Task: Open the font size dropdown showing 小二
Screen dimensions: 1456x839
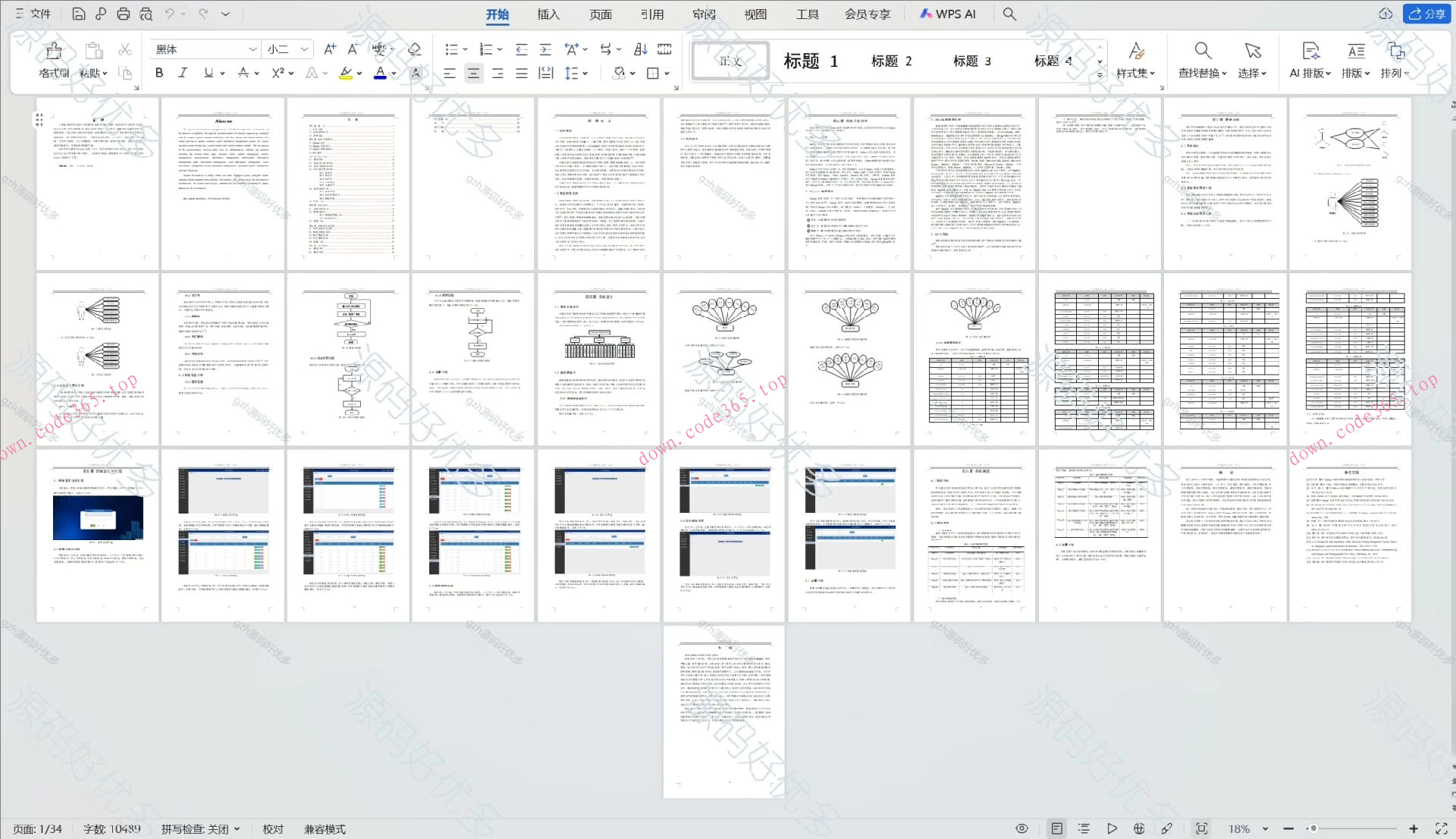Action: pos(304,49)
